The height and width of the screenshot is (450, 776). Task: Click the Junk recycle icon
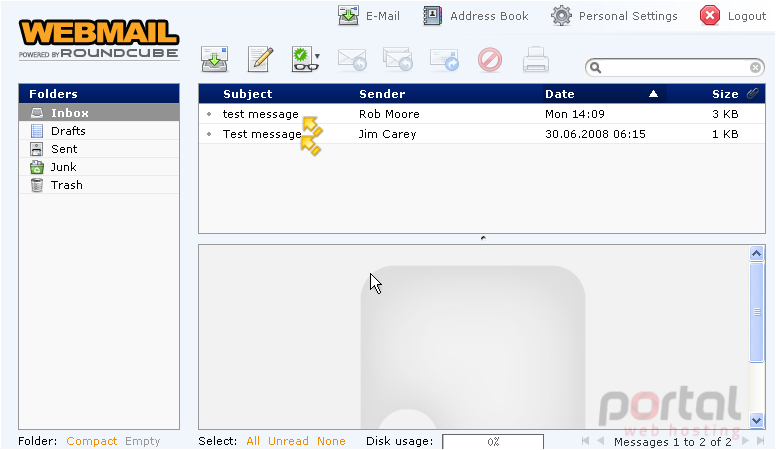click(x=37, y=167)
